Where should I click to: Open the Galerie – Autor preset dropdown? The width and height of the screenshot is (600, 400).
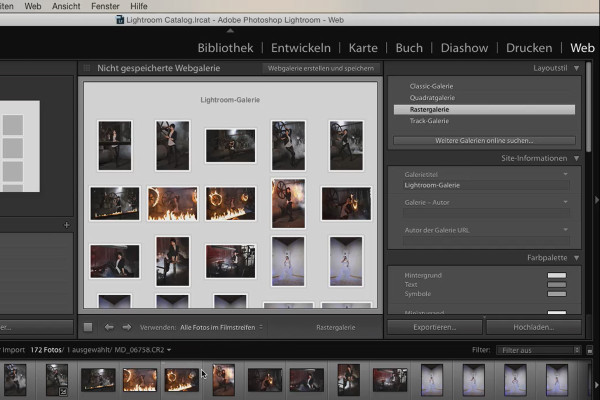point(565,202)
